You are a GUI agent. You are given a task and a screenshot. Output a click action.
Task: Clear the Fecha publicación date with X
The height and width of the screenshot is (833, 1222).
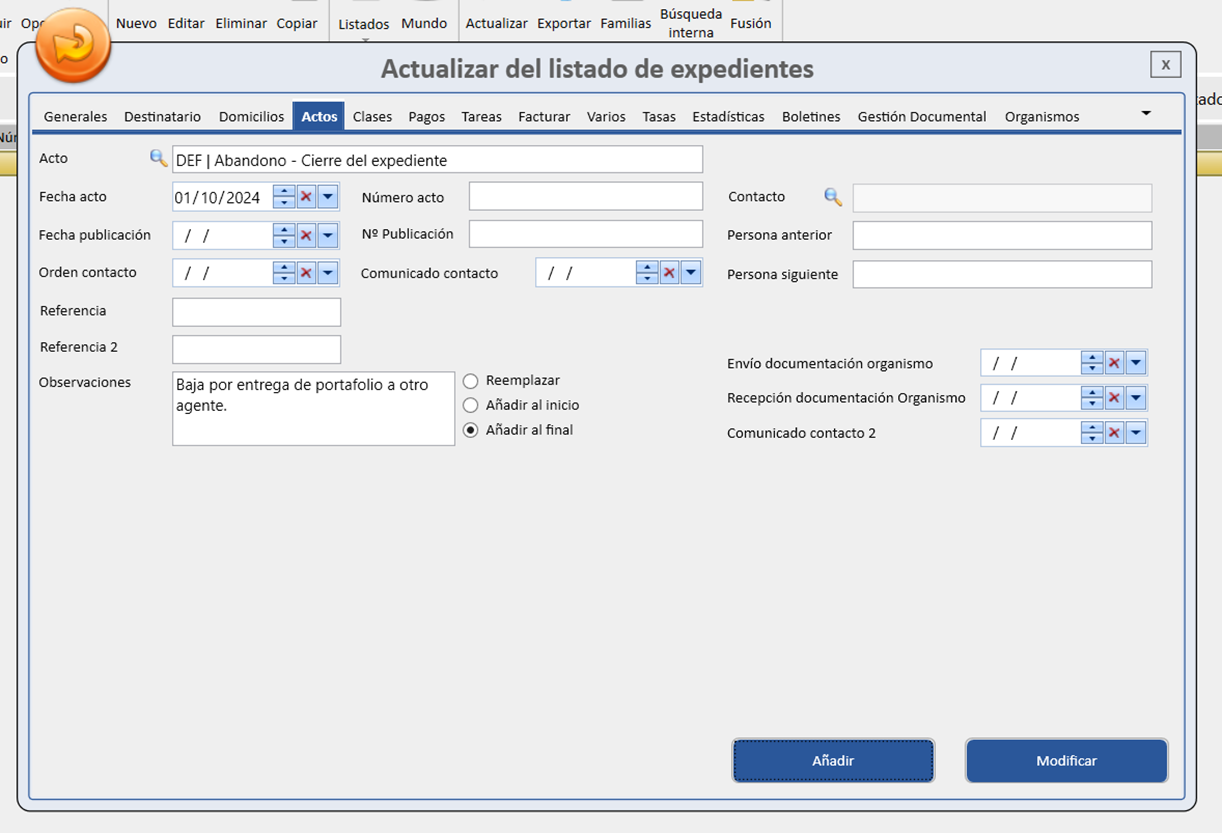click(x=306, y=235)
